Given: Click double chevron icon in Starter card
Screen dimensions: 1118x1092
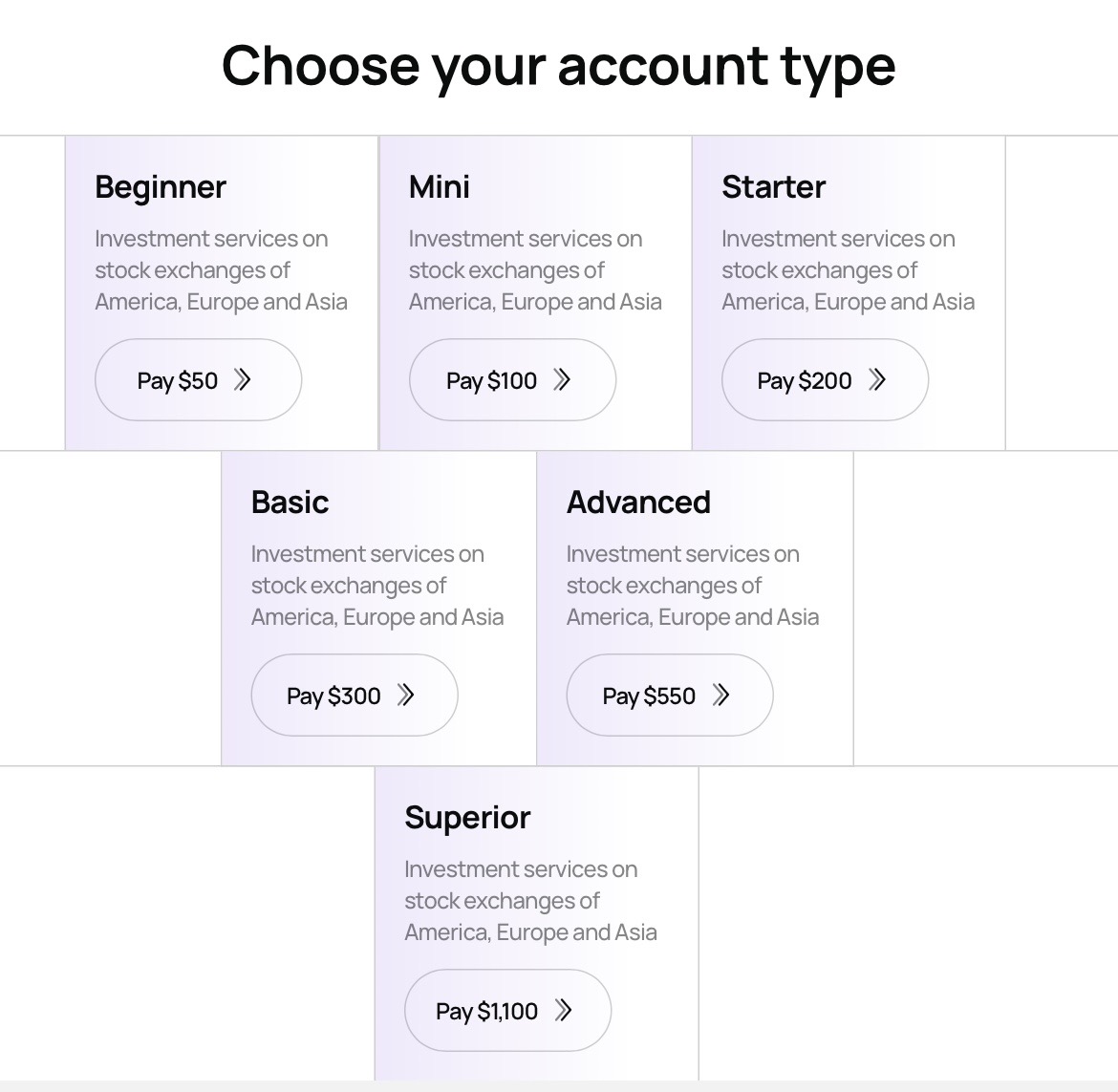Looking at the screenshot, I should click(877, 380).
